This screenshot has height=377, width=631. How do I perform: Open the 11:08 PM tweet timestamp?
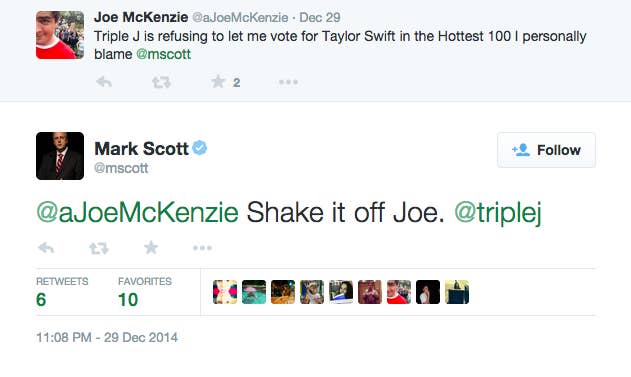click(107, 337)
